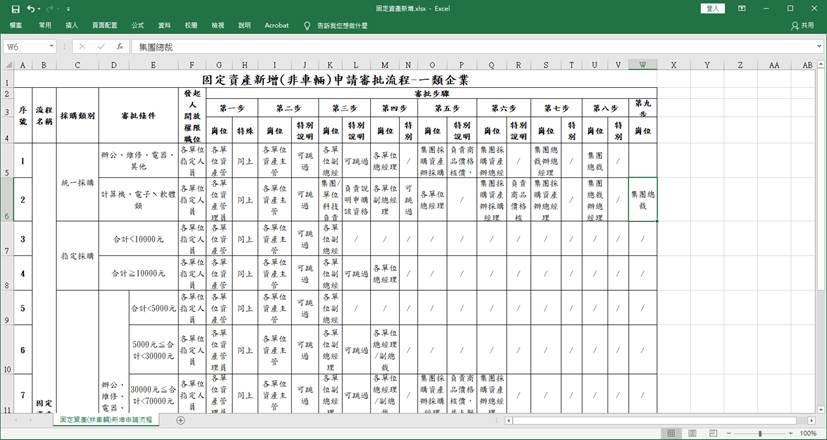
Task: Click the 指定採購 cell
Action: coord(78,256)
